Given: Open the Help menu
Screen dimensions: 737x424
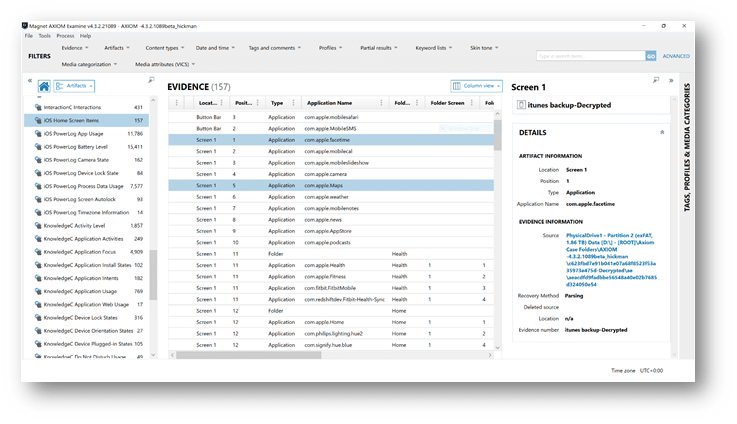Looking at the screenshot, I should (x=85, y=36).
